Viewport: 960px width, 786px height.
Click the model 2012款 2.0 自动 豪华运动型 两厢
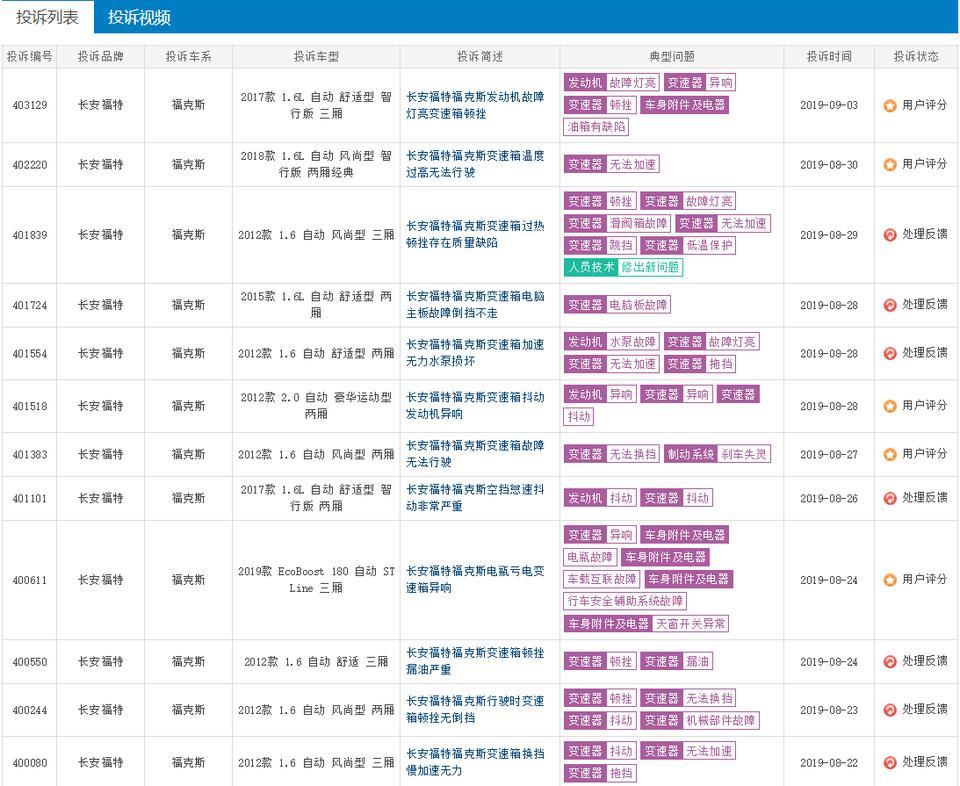point(316,406)
